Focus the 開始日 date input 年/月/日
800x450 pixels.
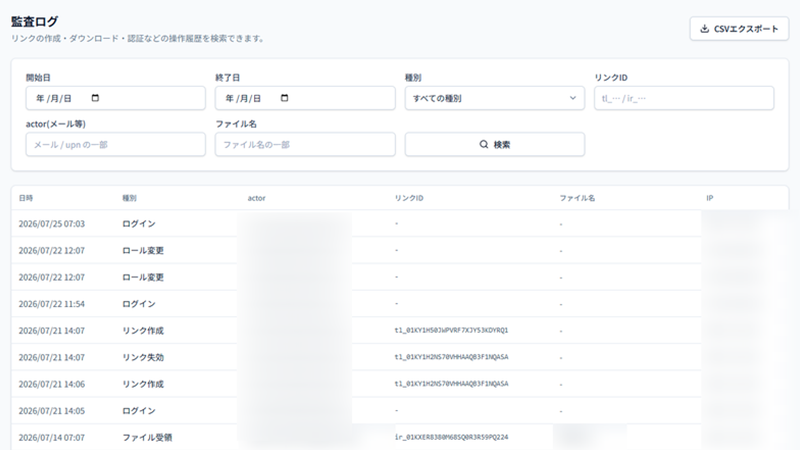115,98
